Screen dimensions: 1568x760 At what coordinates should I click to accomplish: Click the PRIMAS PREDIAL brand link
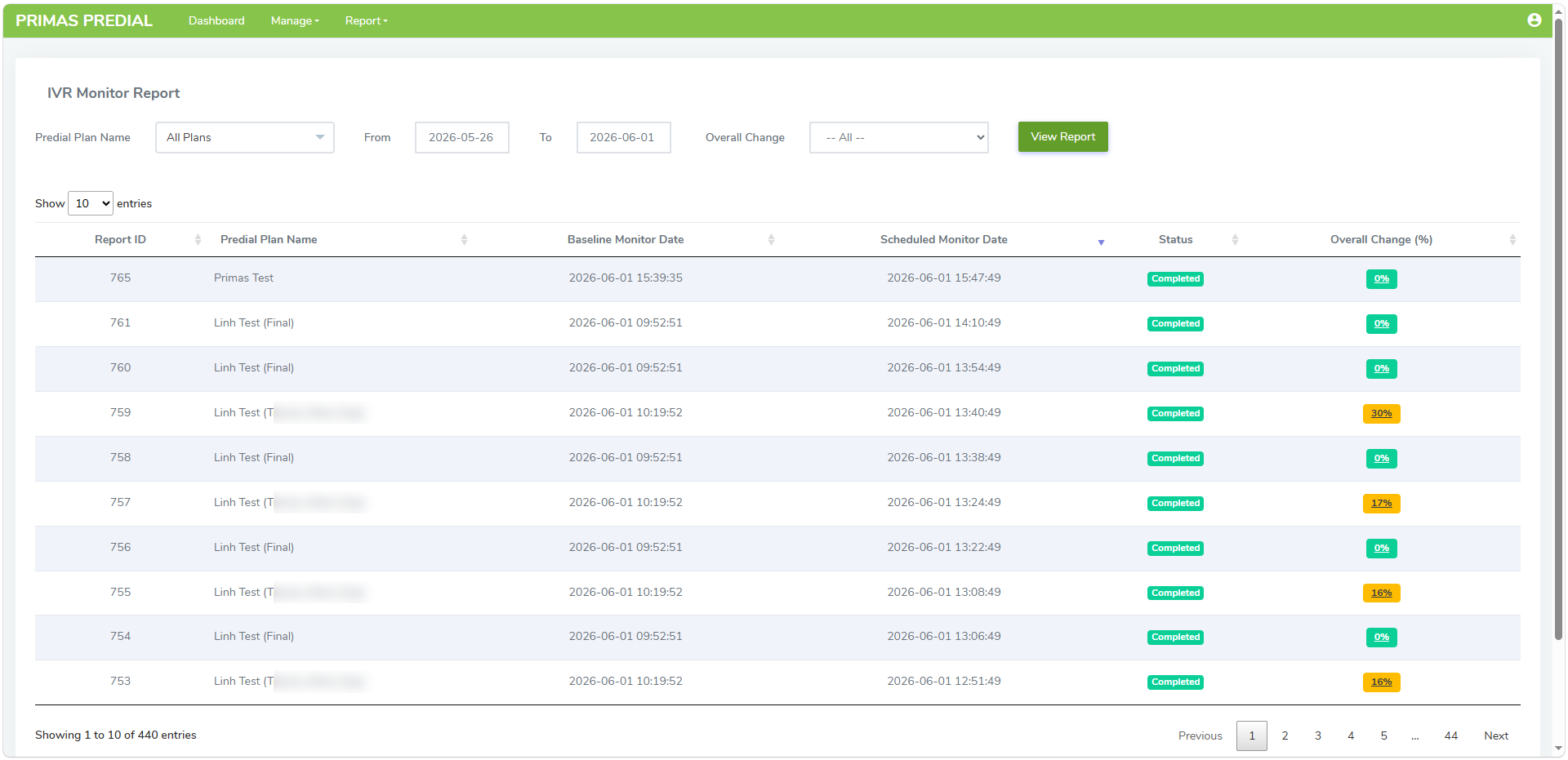click(x=84, y=20)
